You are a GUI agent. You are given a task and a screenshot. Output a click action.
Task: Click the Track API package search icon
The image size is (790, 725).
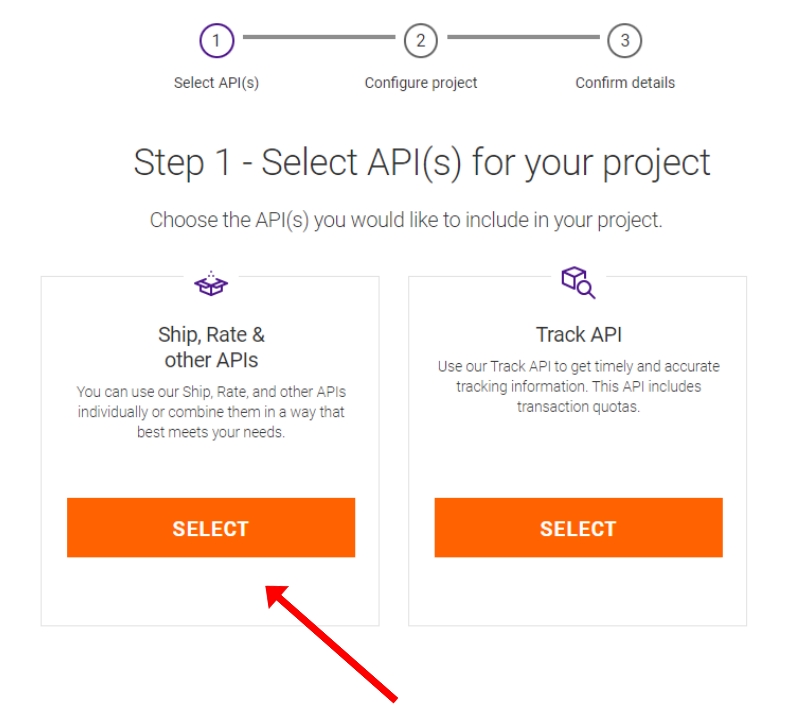[578, 282]
